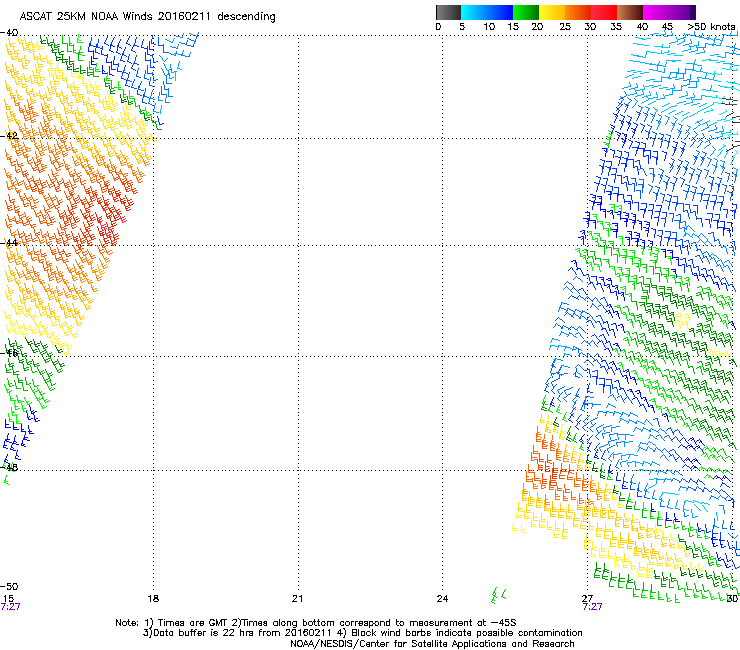Click the 'ASCAT 25KM NOAA Winds 20160211 descending' title
740x650 pixels.
(x=147, y=17)
